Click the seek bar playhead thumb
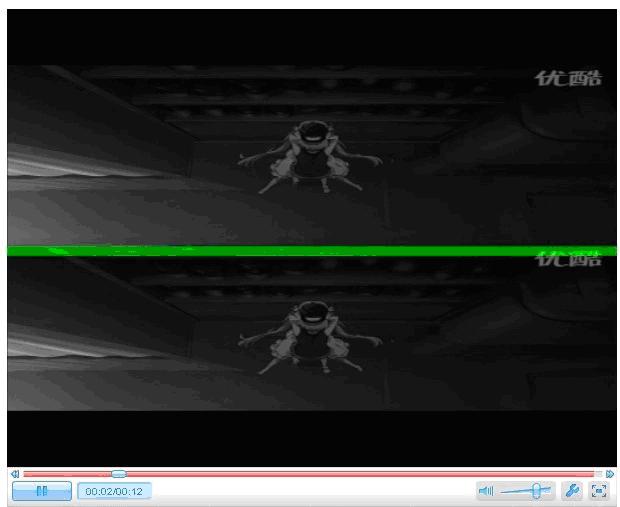 119,473
